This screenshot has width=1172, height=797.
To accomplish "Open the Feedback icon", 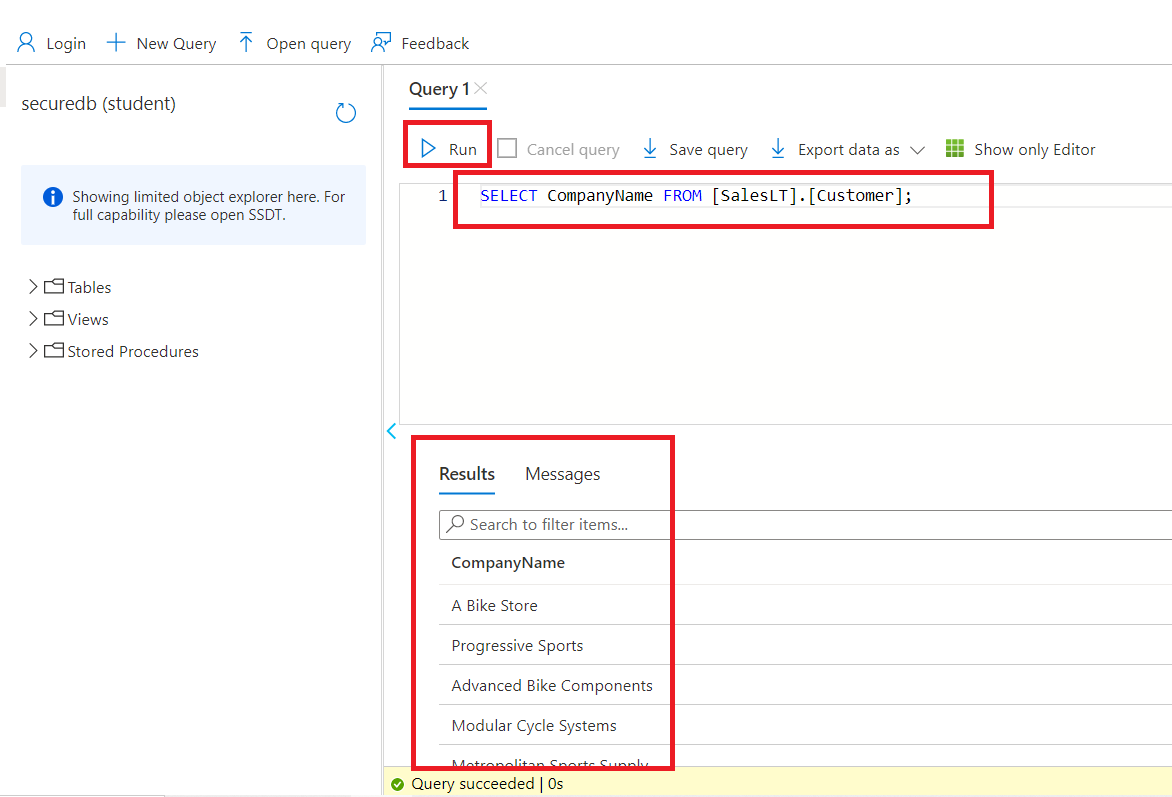I will pyautogui.click(x=381, y=43).
